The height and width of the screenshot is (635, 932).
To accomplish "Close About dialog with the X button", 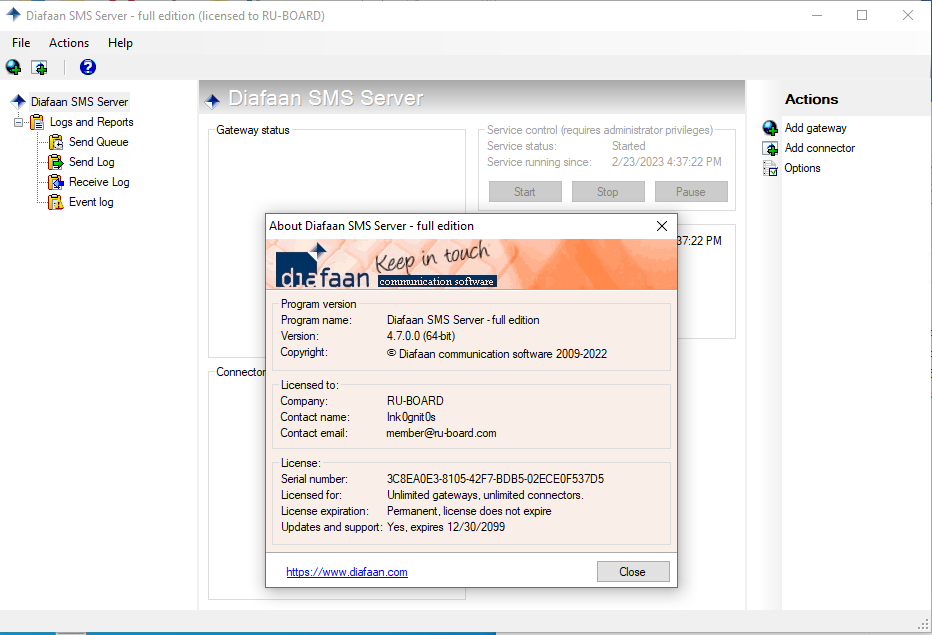I will (x=661, y=226).
